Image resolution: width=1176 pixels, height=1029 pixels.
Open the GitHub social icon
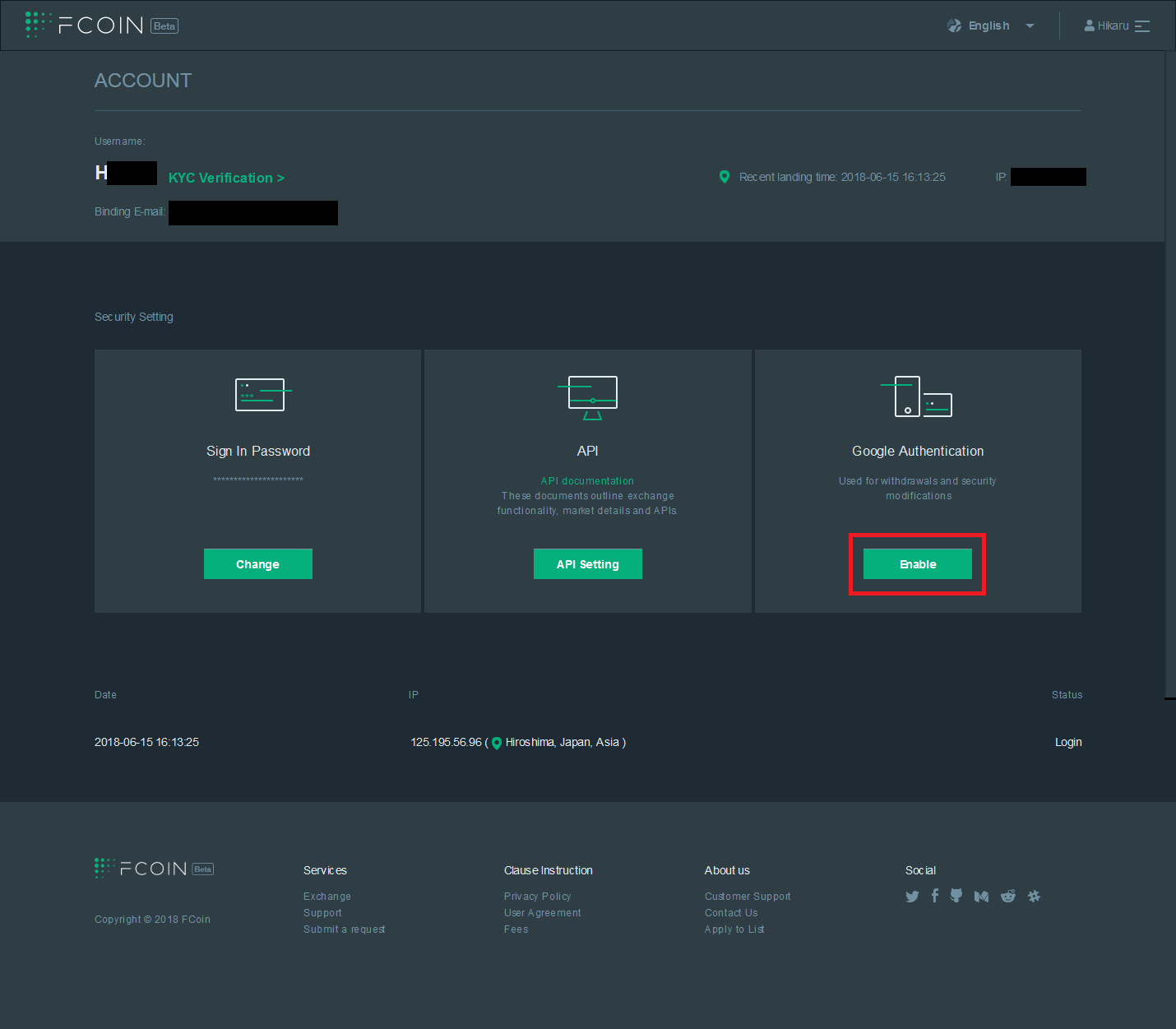tap(956, 896)
